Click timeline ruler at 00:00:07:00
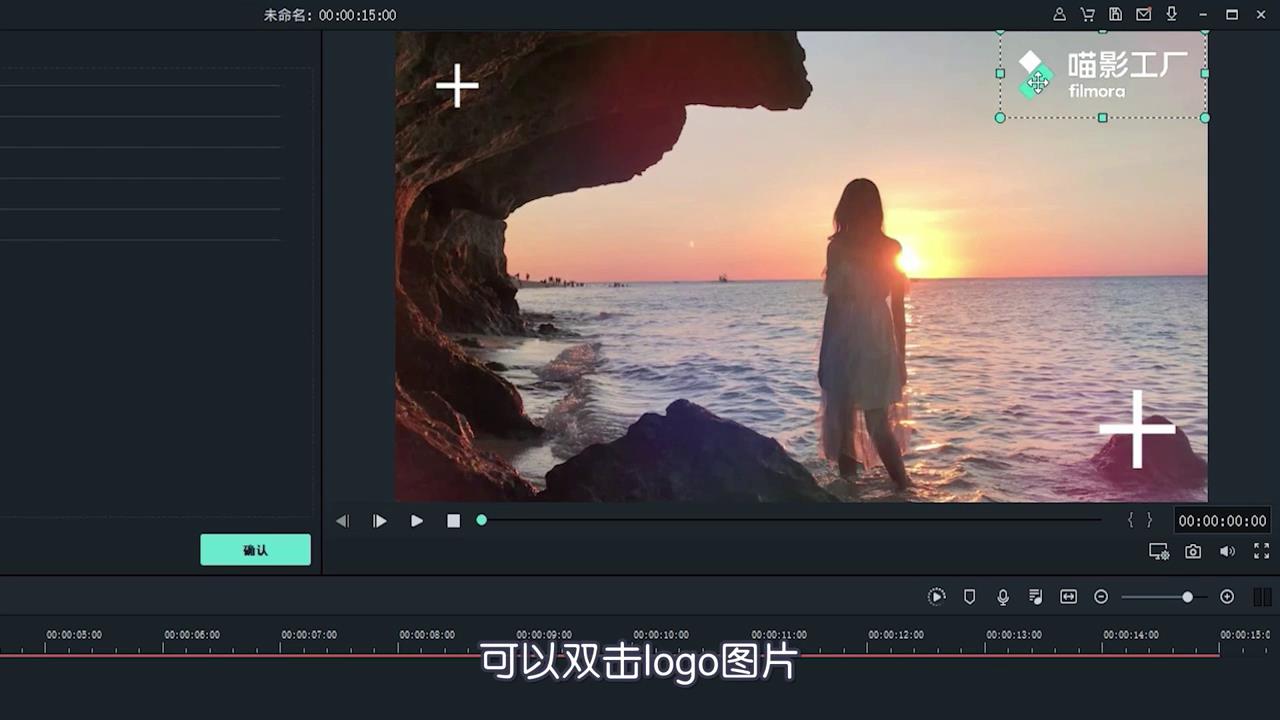The width and height of the screenshot is (1280, 720). [309, 635]
